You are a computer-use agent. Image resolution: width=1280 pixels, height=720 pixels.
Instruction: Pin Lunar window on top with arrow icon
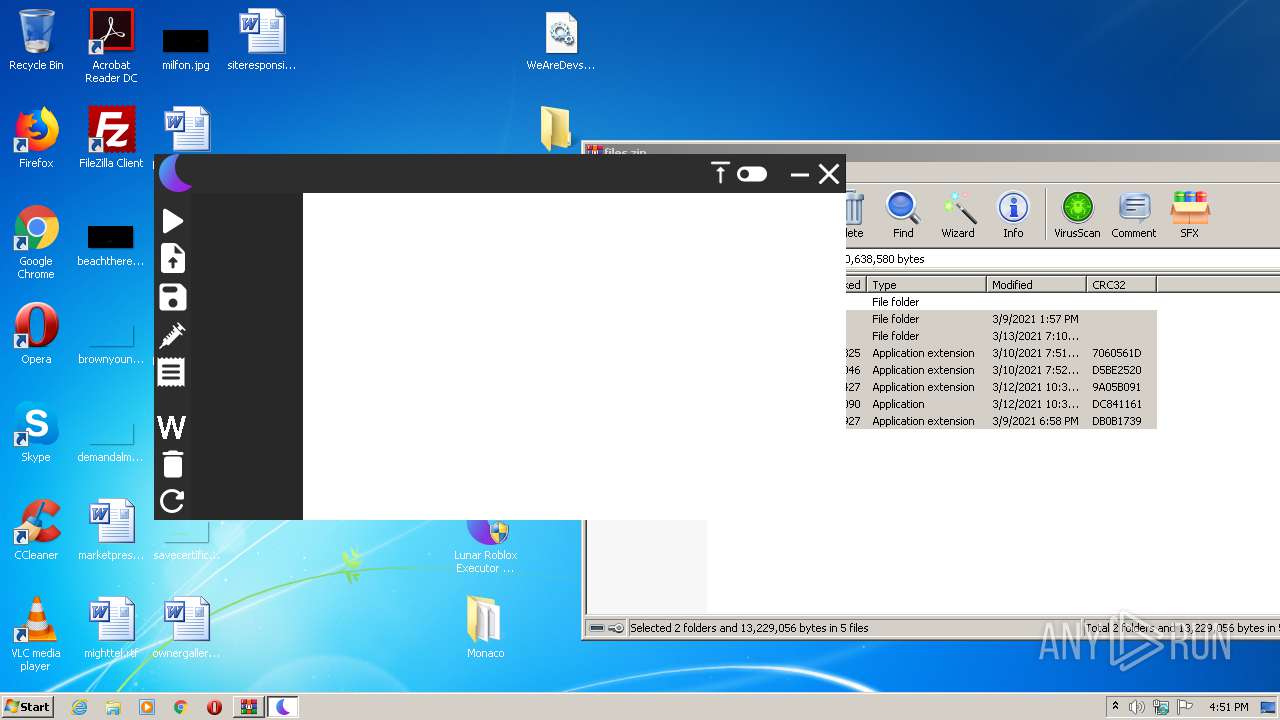[720, 174]
